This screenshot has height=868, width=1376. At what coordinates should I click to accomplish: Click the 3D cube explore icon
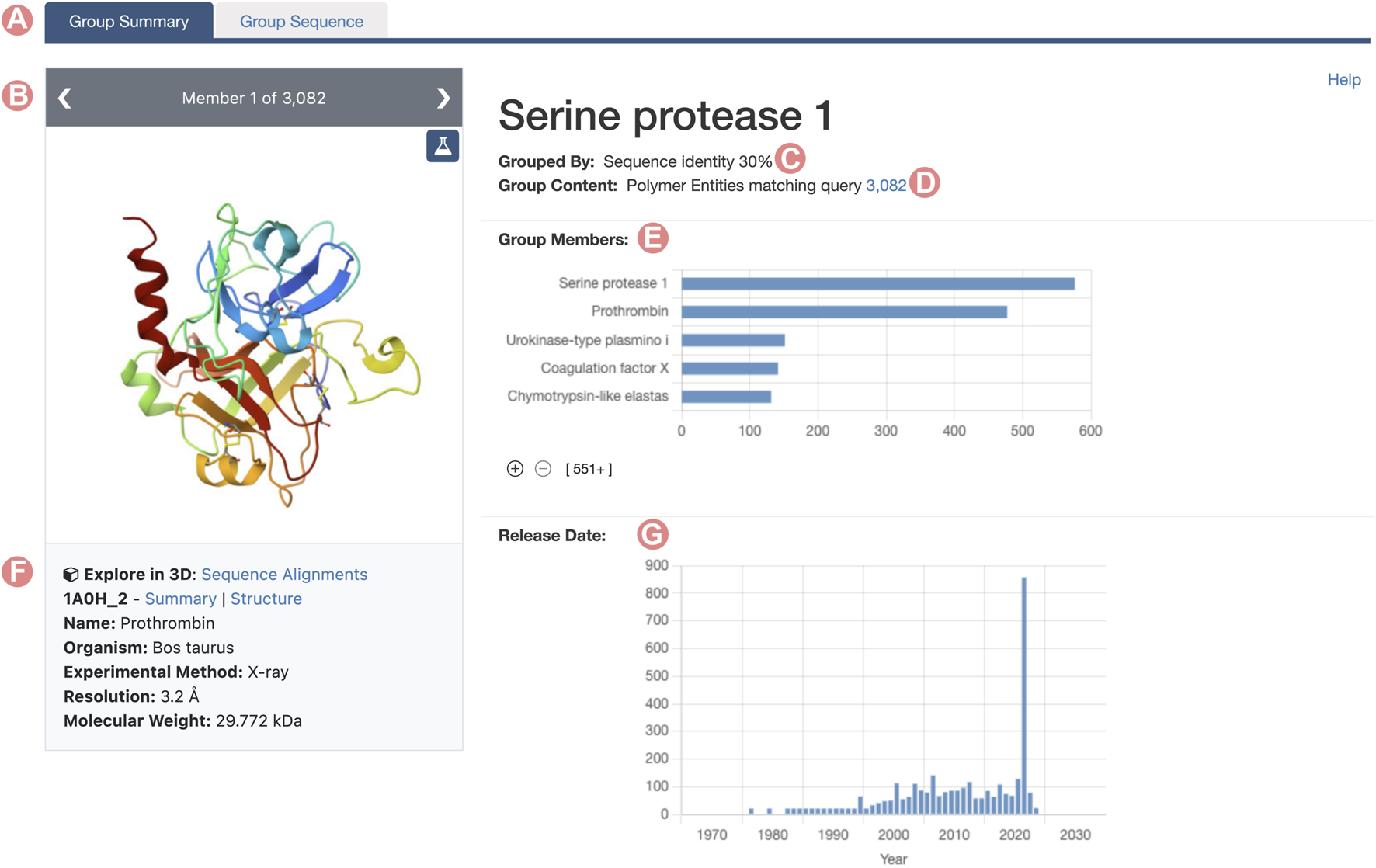pyautogui.click(x=71, y=575)
